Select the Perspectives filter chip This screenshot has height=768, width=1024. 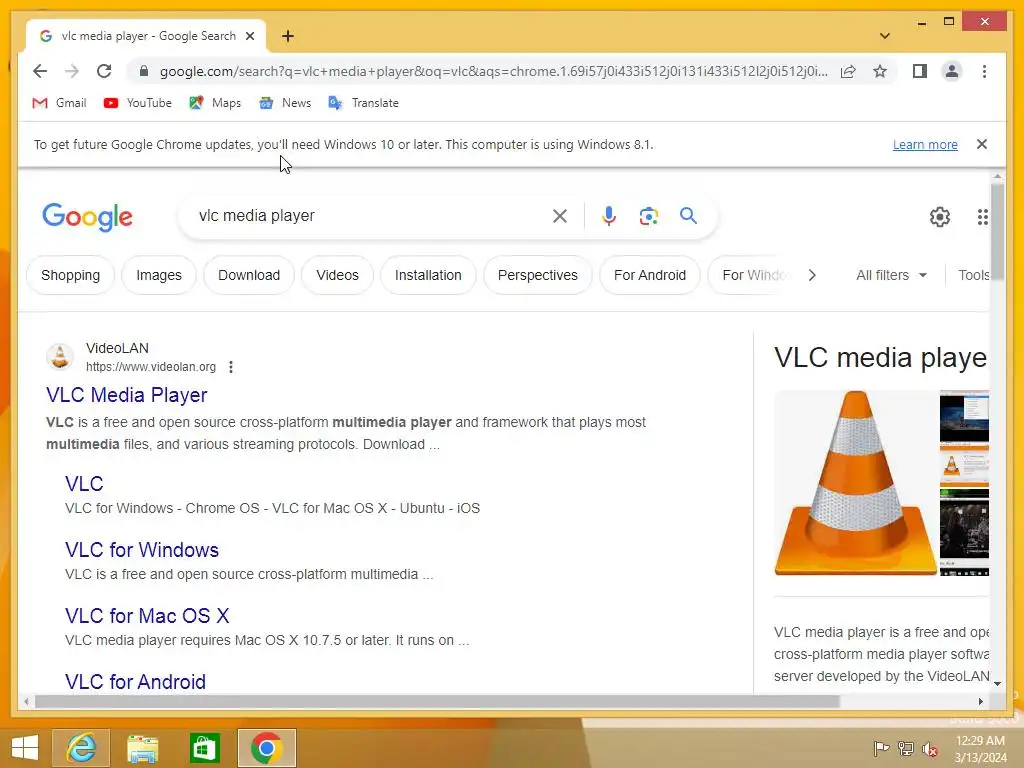[x=537, y=275]
